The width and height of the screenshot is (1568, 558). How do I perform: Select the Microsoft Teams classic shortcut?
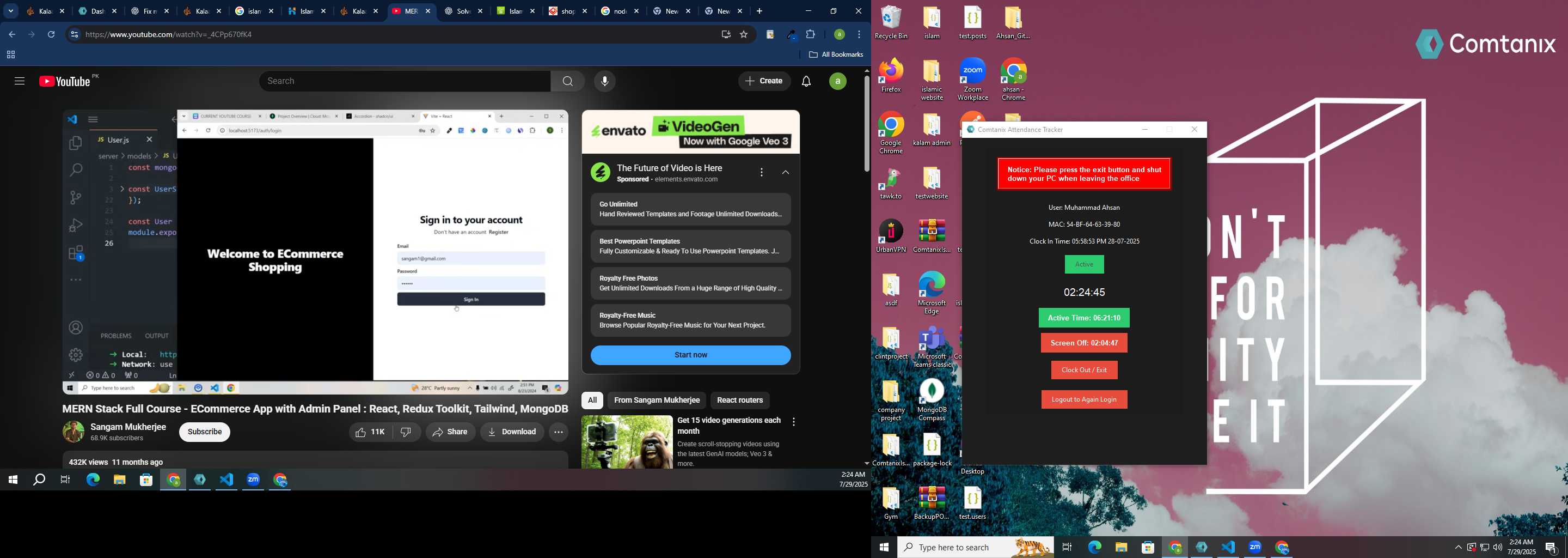pos(932,347)
